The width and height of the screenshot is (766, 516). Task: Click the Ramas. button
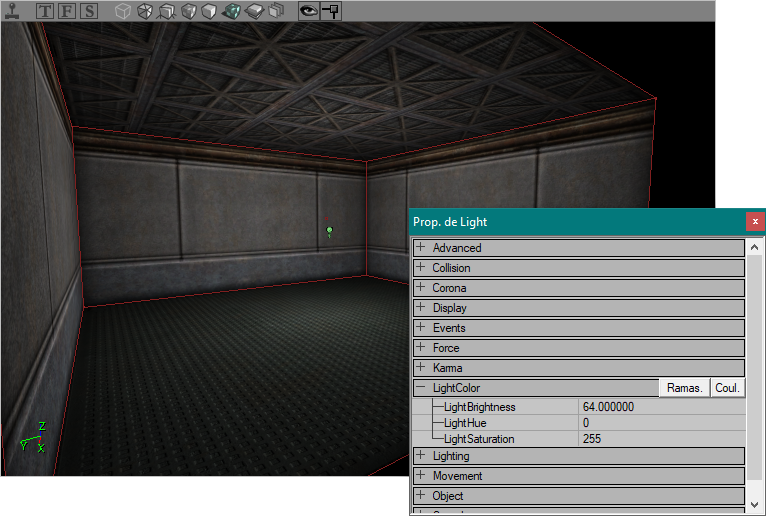[x=684, y=388]
